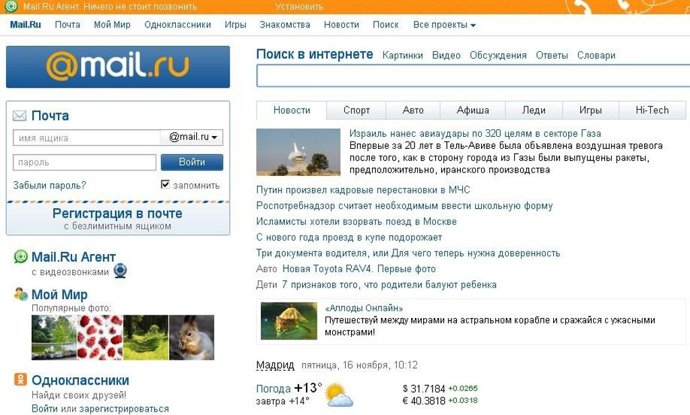Switch to the Афиша tab
Image resolution: width=690 pixels, height=415 pixels.
coord(473,110)
